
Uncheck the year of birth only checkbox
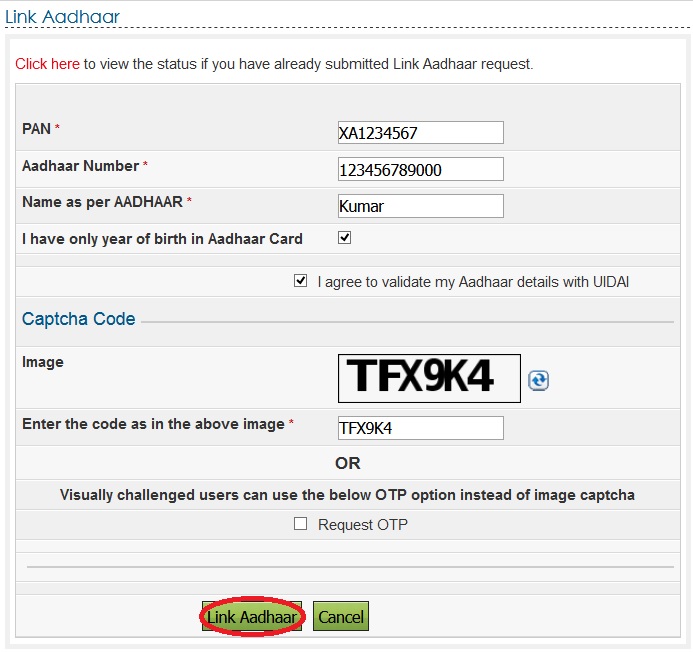tap(345, 238)
